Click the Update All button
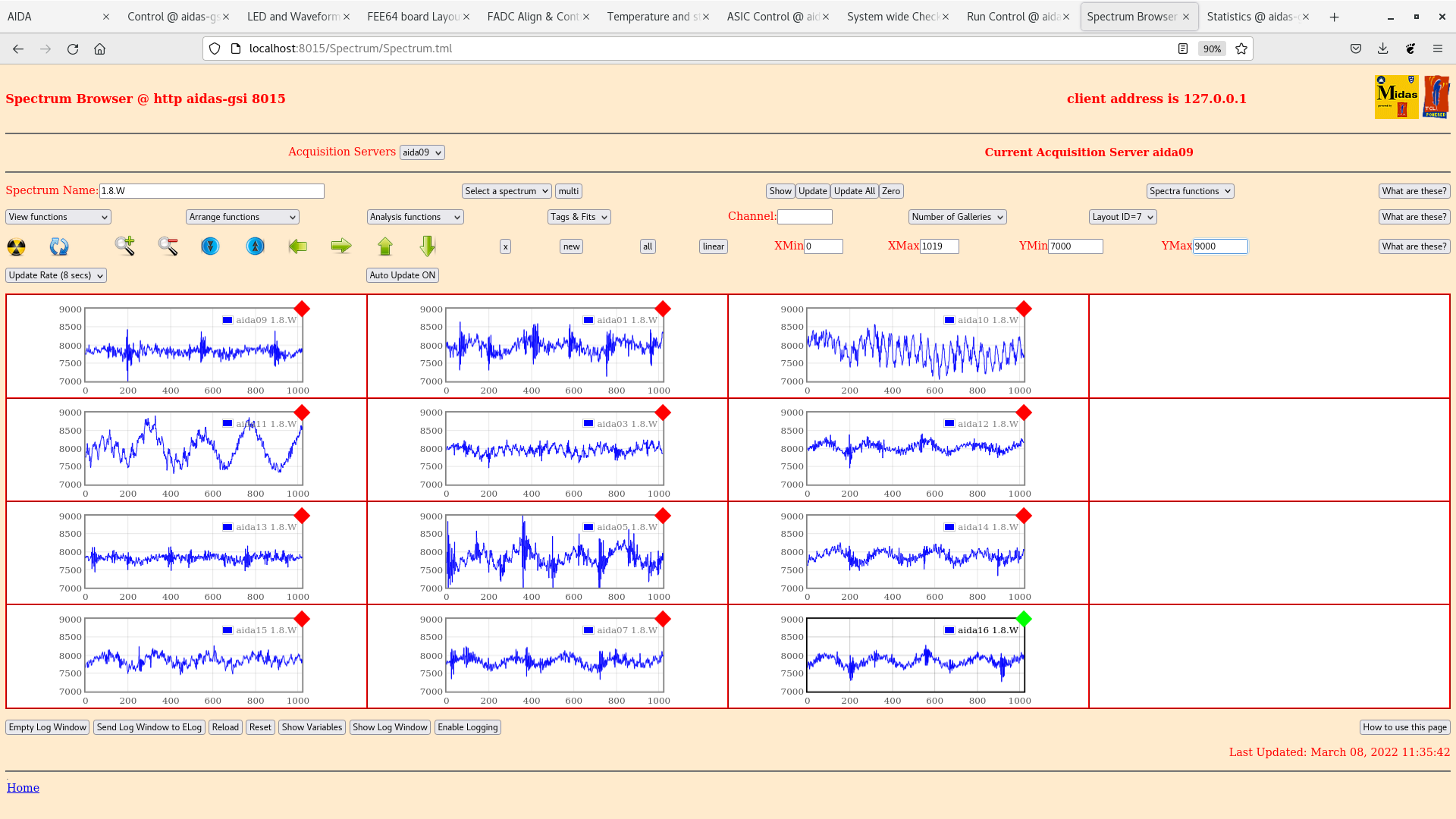This screenshot has height=819, width=1456. point(855,191)
